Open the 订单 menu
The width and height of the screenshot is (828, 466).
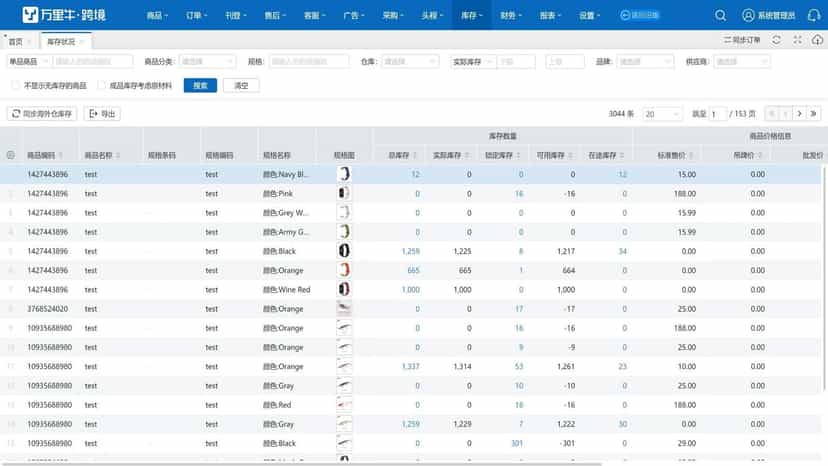pos(196,15)
